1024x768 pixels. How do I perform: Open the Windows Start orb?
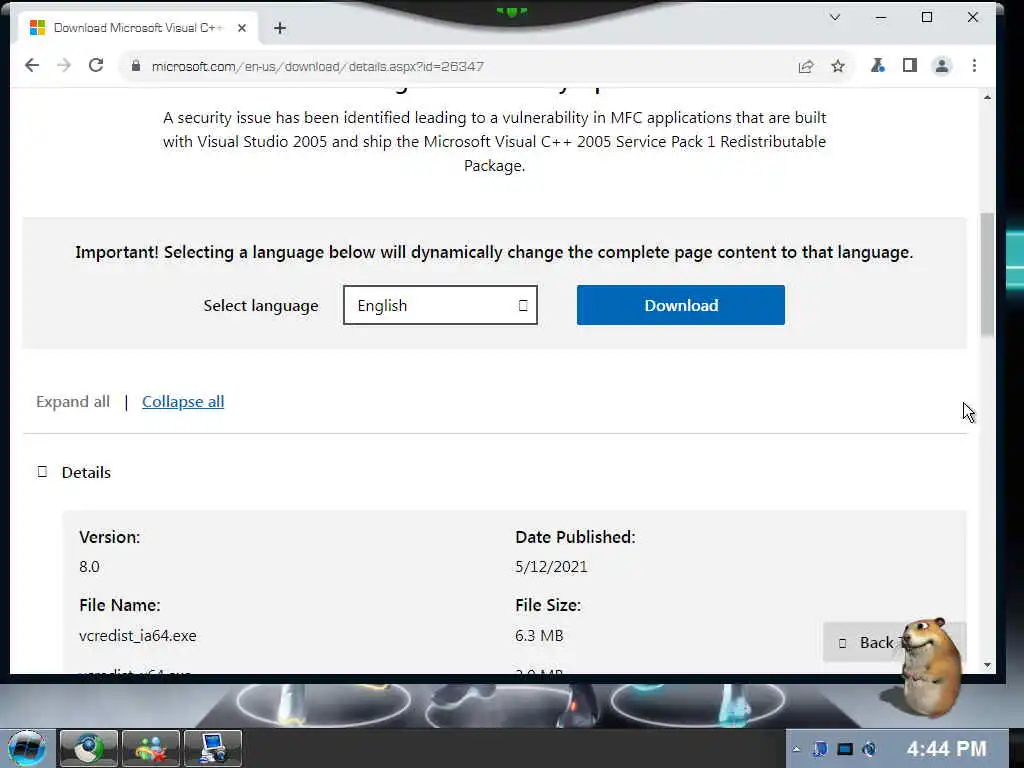click(x=27, y=748)
